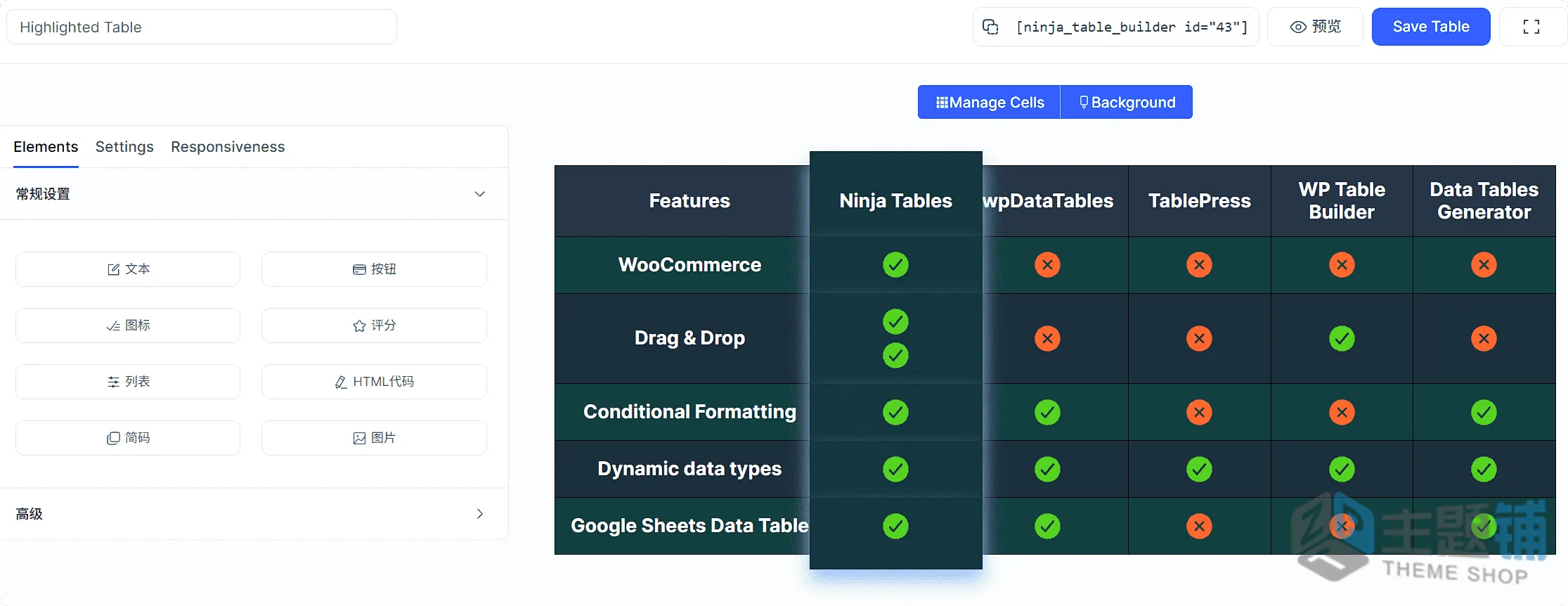Select the Dynamic data types row label
The width and height of the screenshot is (1568, 606).
[689, 469]
